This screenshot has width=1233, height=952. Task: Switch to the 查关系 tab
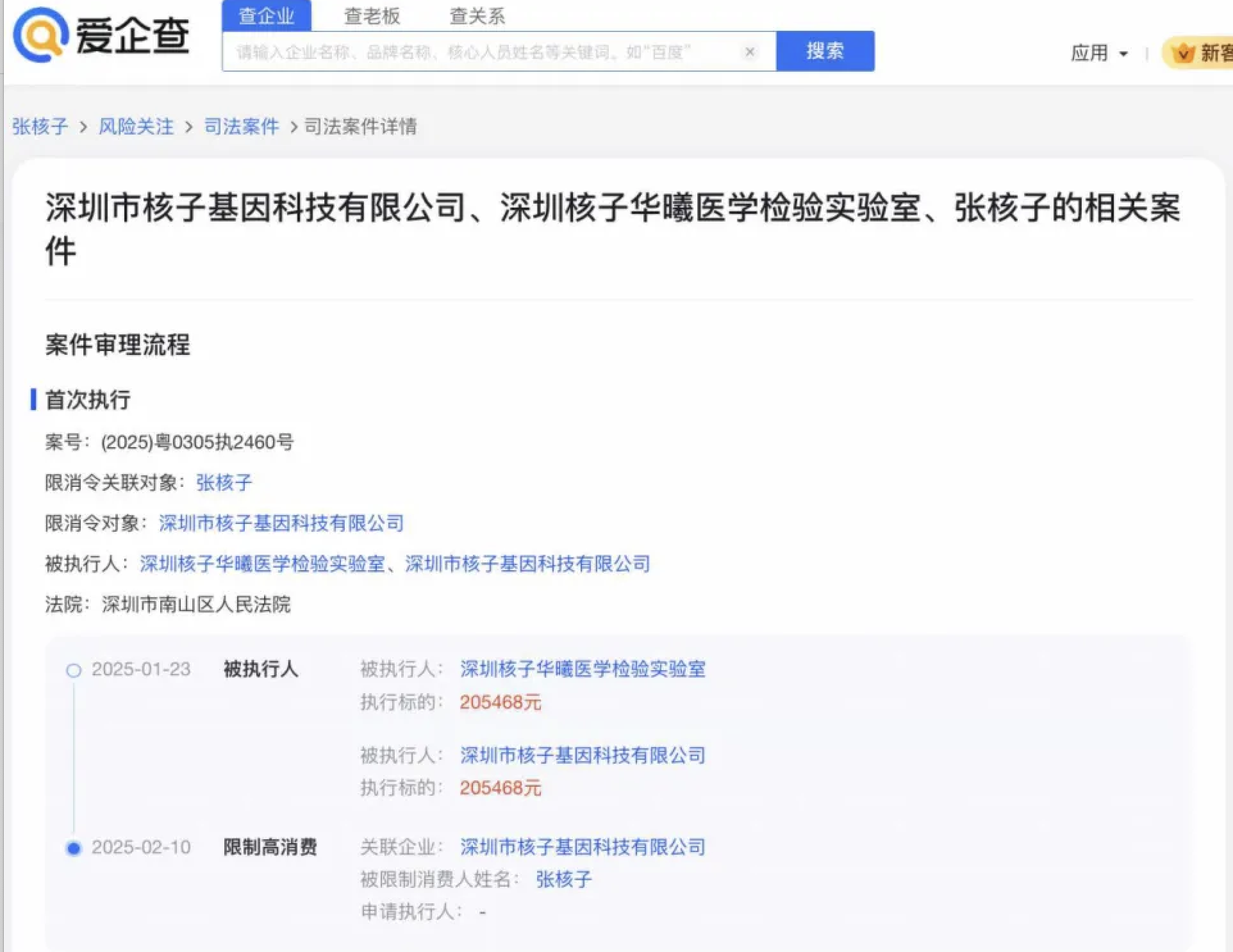(477, 16)
